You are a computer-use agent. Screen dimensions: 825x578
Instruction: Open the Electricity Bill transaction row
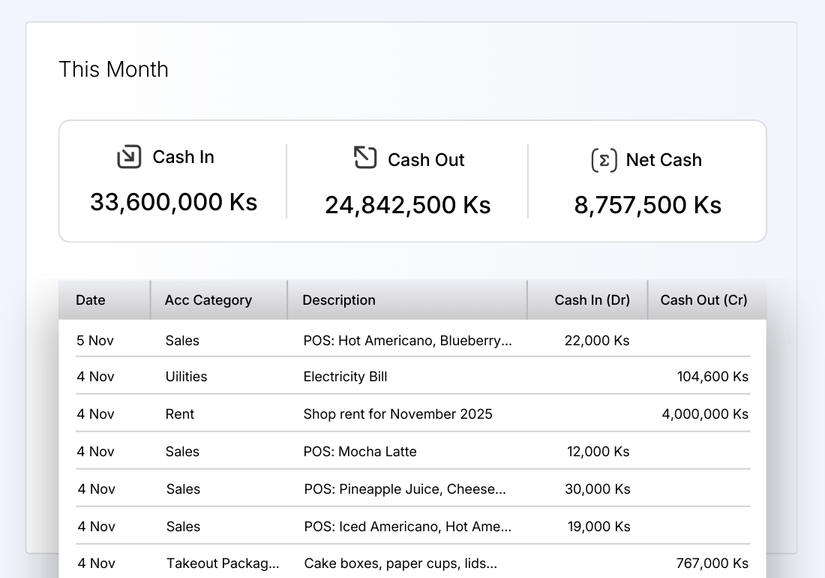pyautogui.click(x=343, y=377)
